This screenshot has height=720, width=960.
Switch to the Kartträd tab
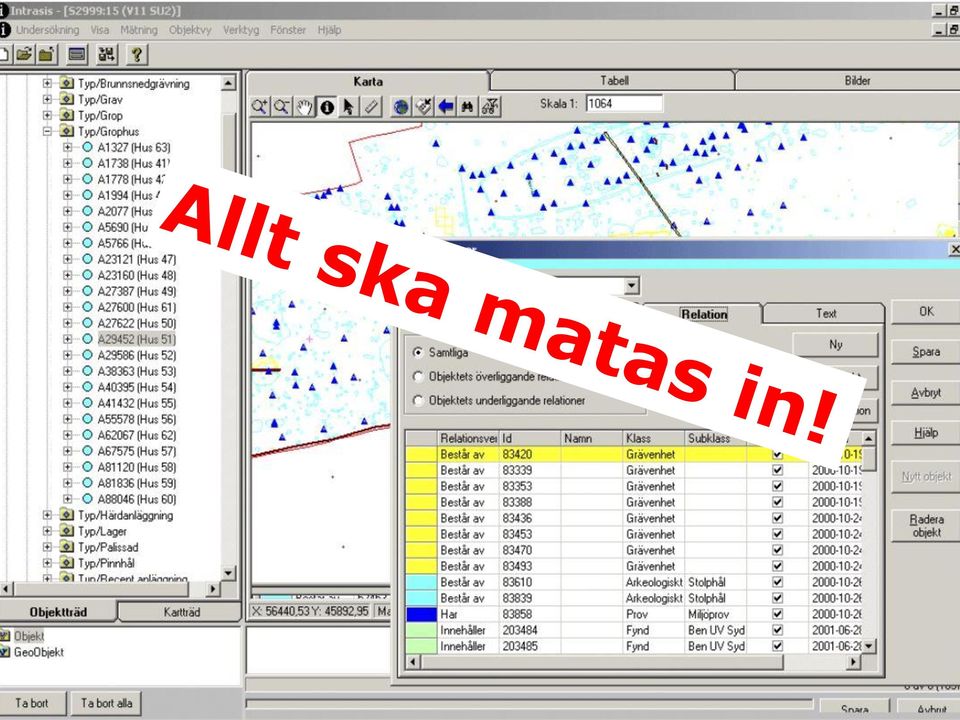pyautogui.click(x=181, y=612)
